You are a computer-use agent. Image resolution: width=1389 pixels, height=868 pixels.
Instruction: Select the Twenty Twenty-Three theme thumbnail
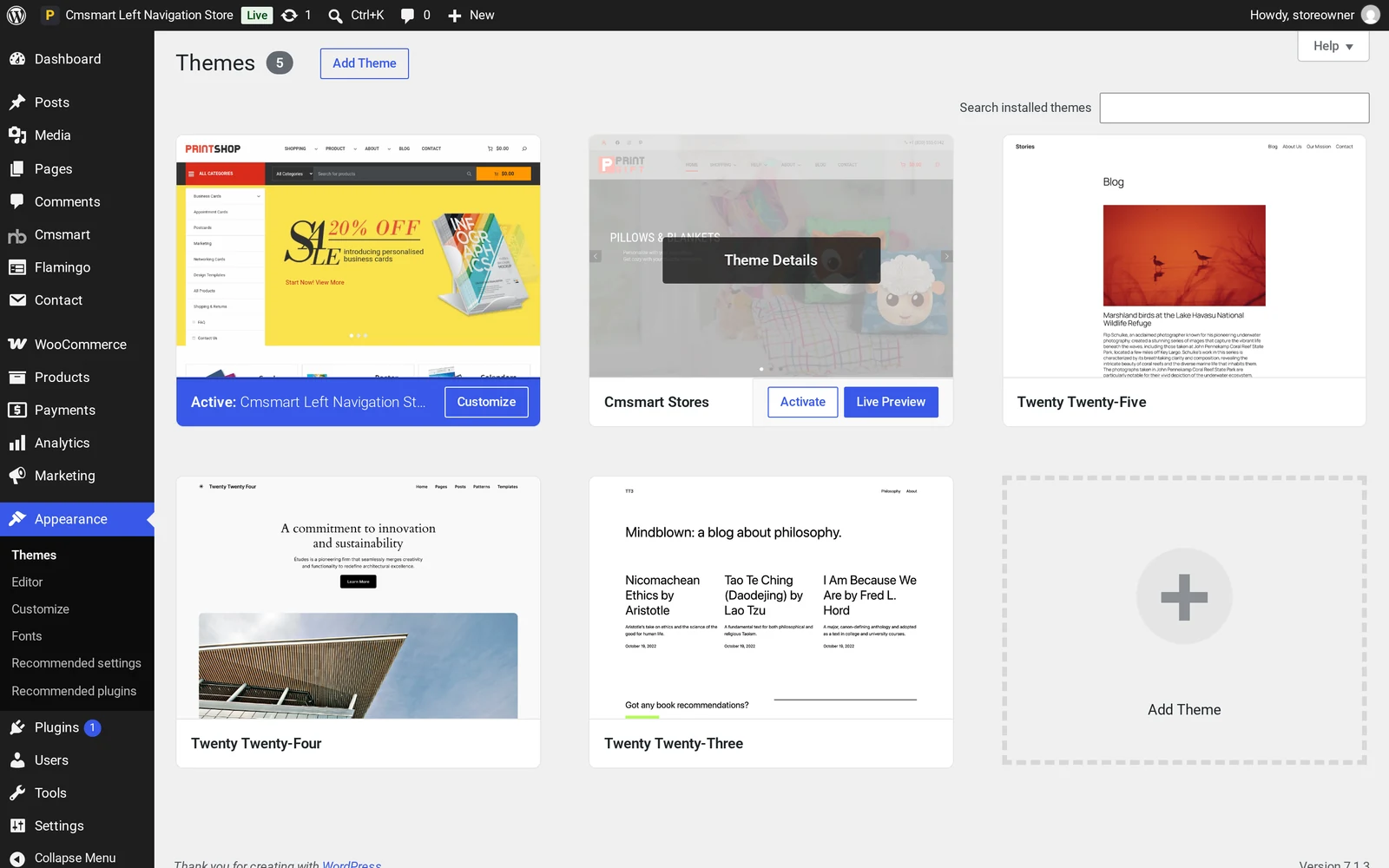pos(771,597)
